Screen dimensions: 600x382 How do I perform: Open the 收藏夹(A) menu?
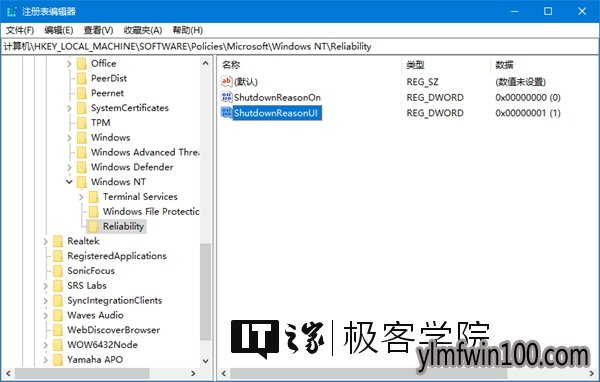pos(143,30)
